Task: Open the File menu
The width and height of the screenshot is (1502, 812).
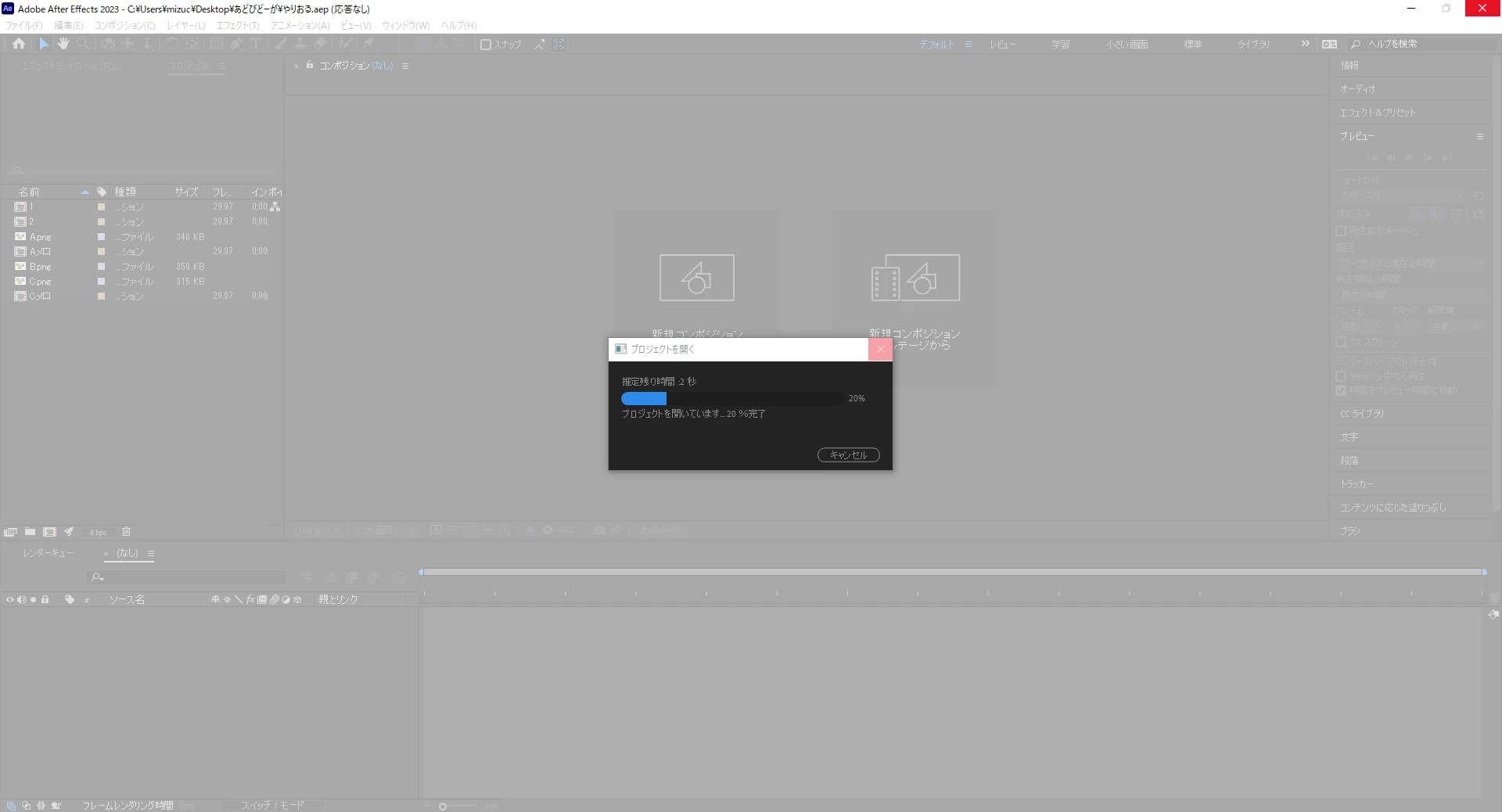Action: (24, 26)
